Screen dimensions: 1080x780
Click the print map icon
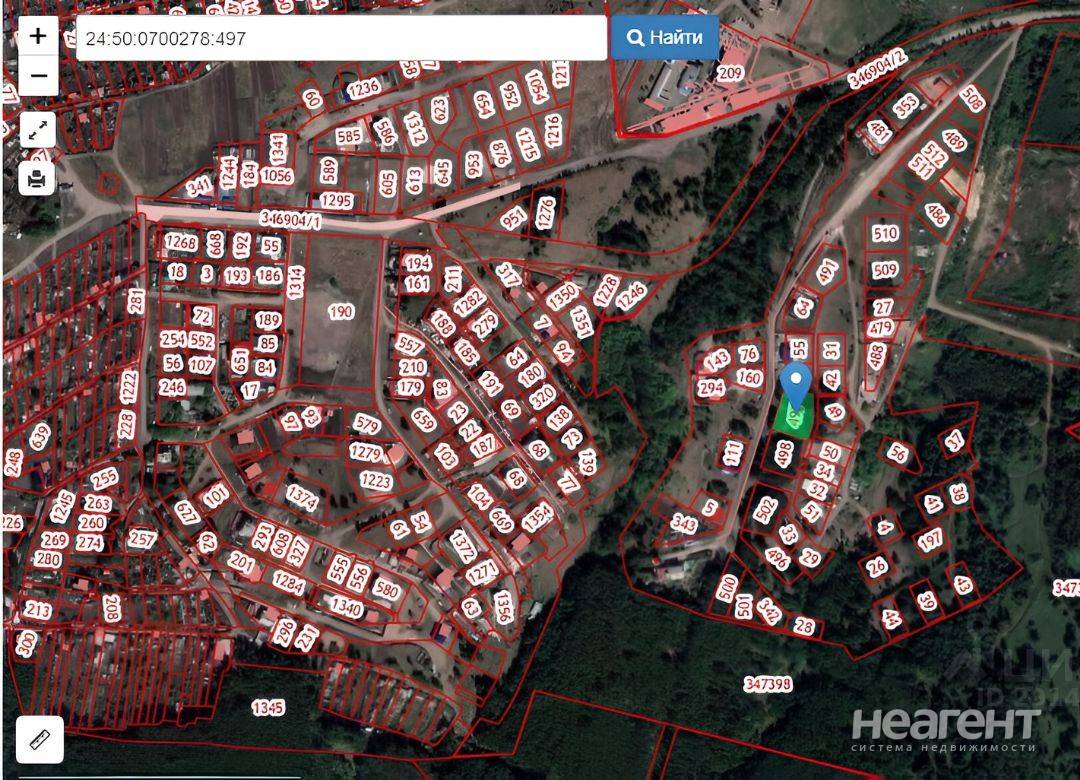(x=37, y=178)
